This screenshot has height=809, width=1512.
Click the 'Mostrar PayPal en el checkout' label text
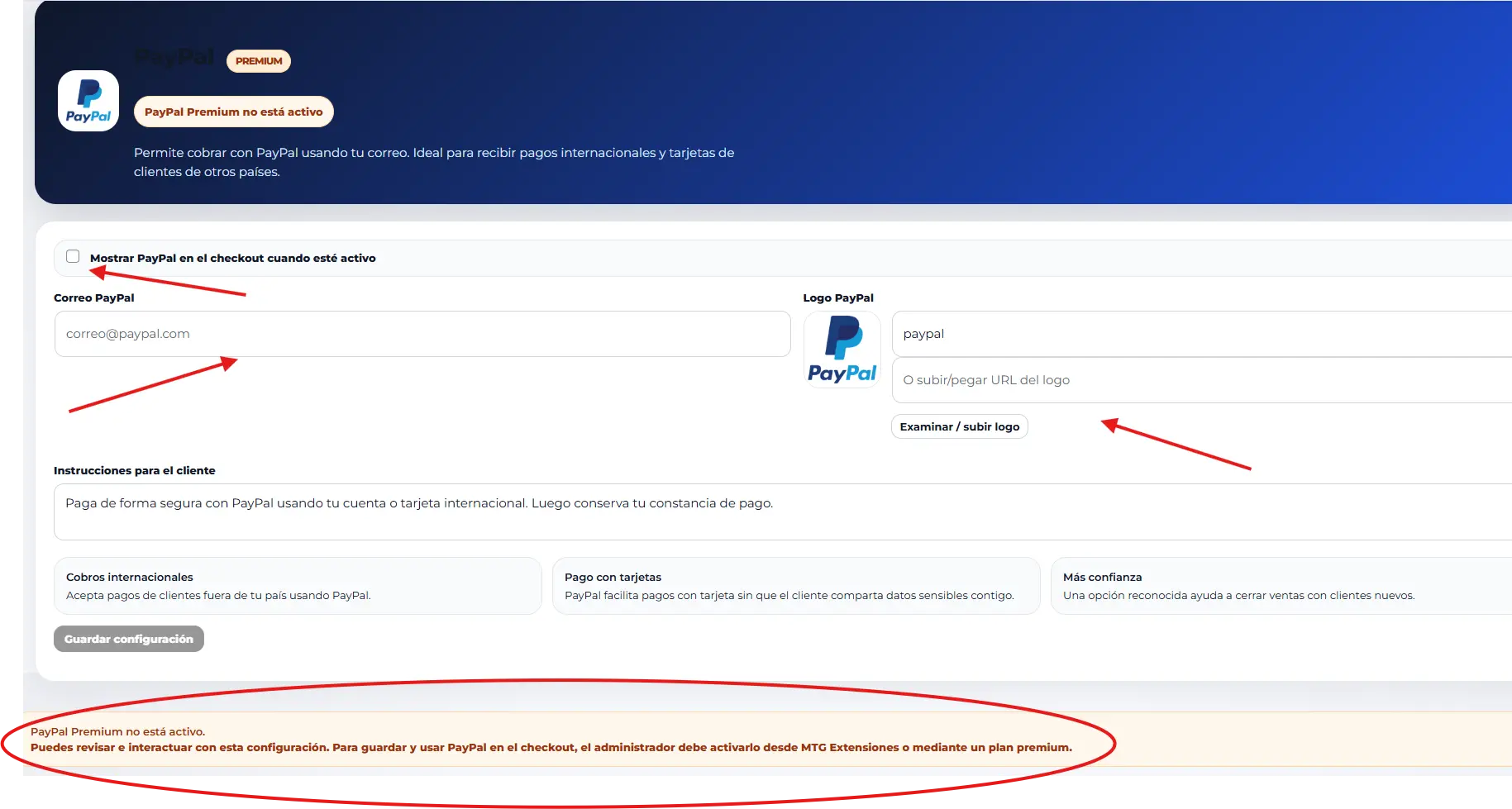coord(233,258)
